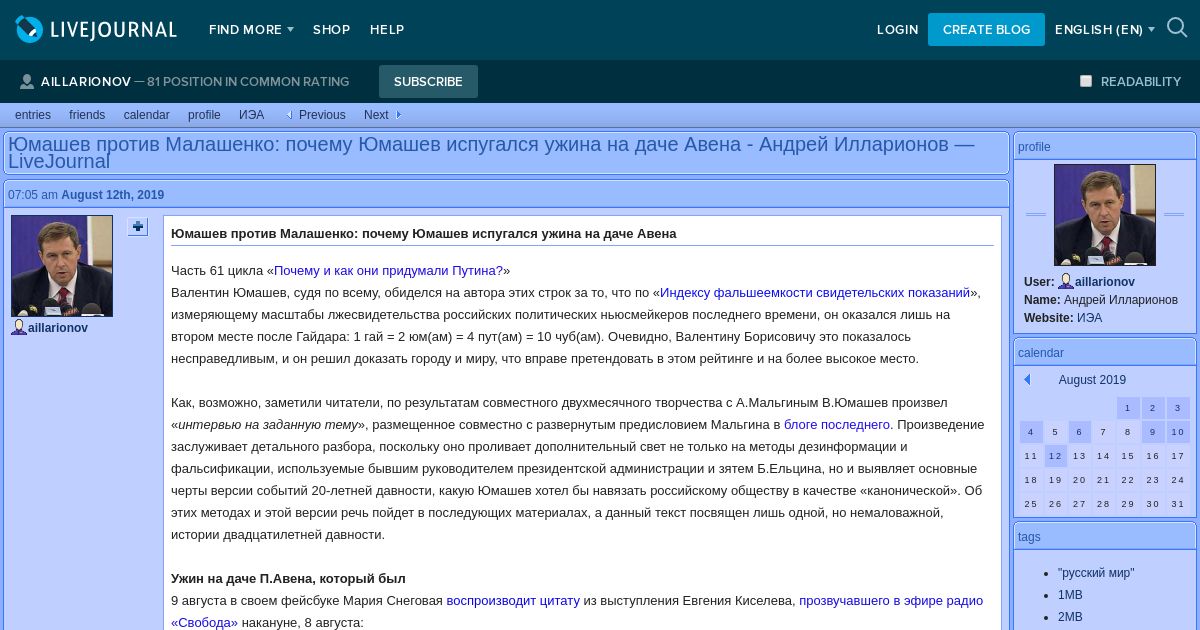Open the ИЭА navigation link

coord(251,115)
